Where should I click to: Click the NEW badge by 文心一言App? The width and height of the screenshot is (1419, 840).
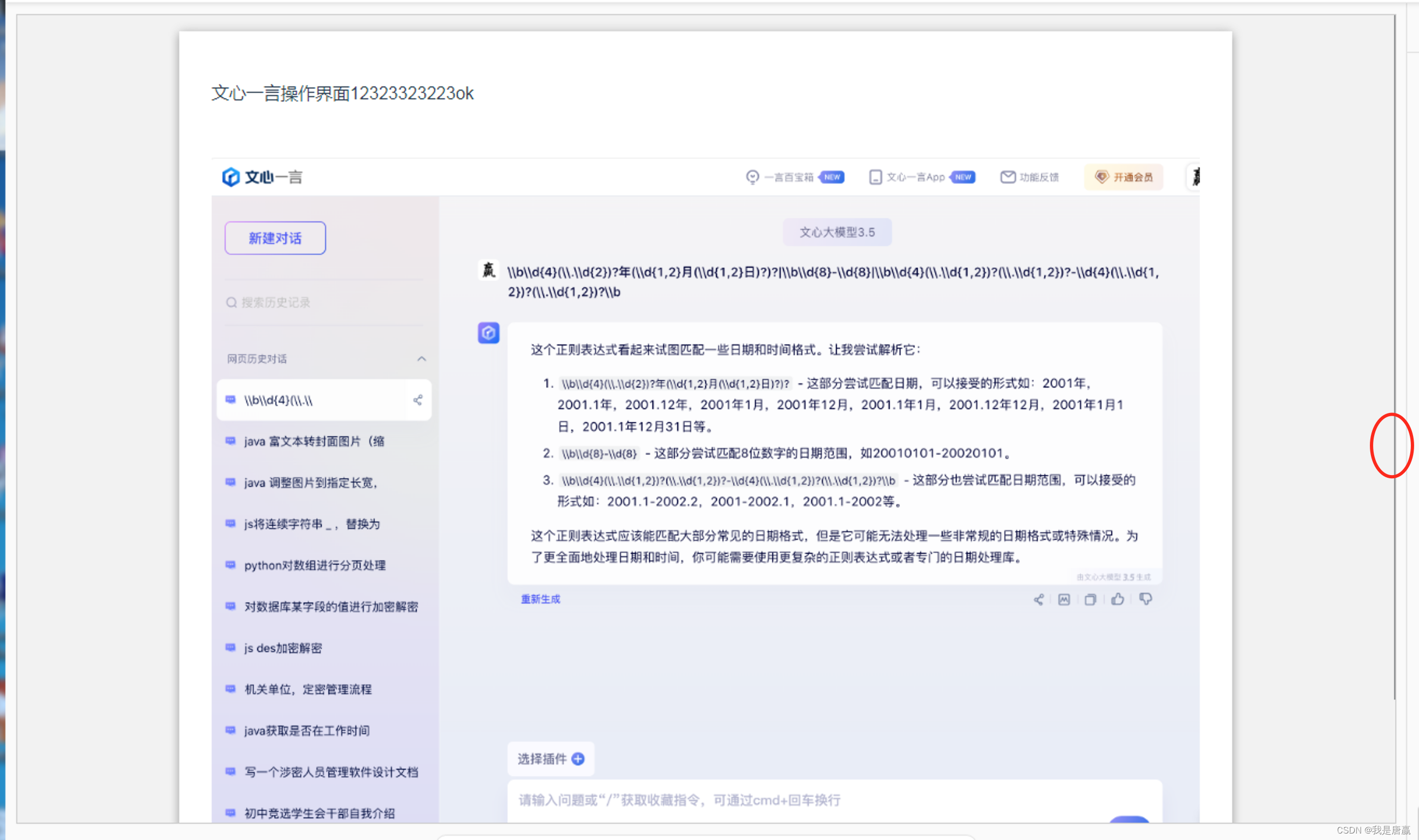pyautogui.click(x=963, y=177)
